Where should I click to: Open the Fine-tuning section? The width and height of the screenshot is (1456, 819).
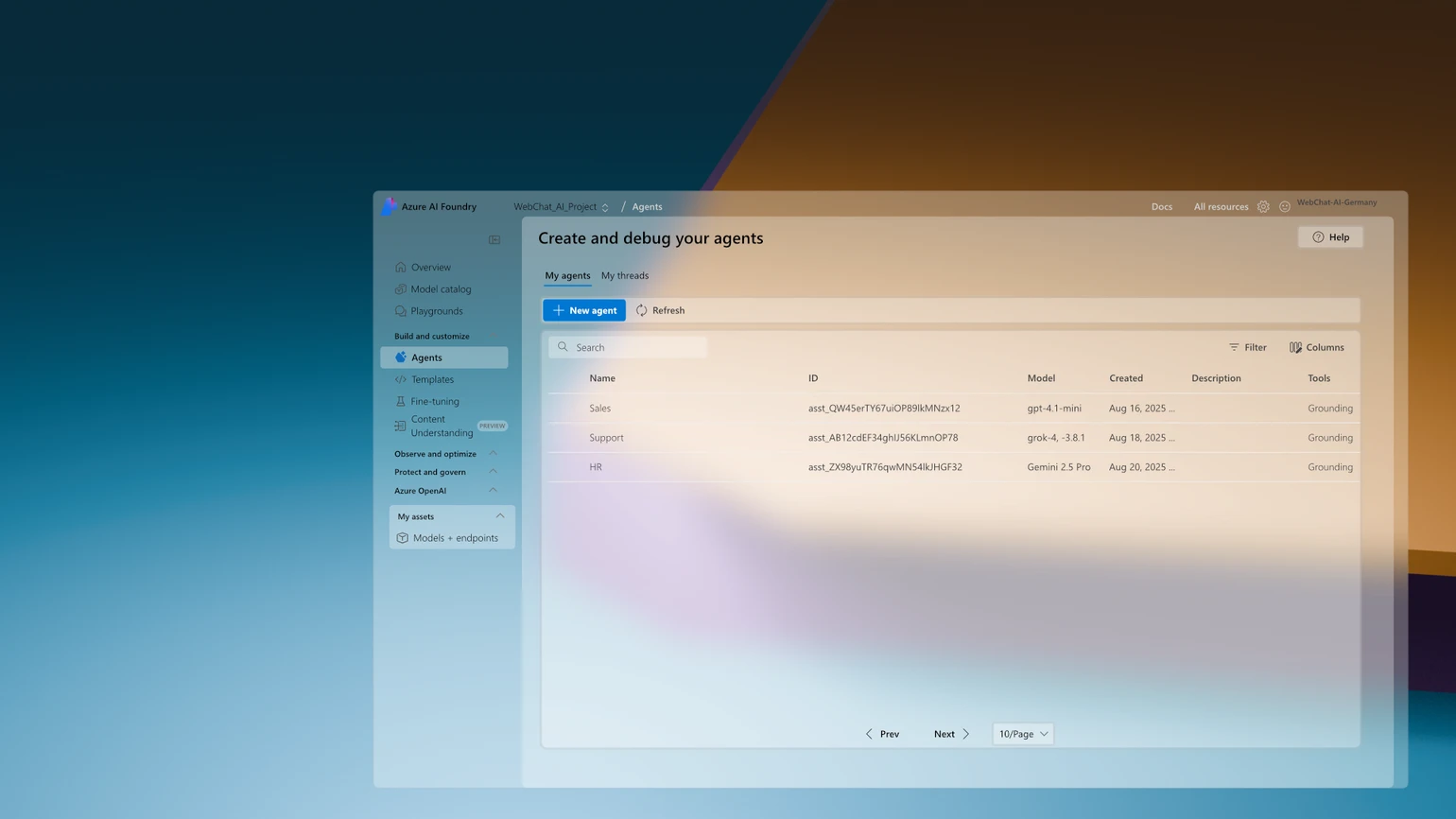tap(436, 400)
